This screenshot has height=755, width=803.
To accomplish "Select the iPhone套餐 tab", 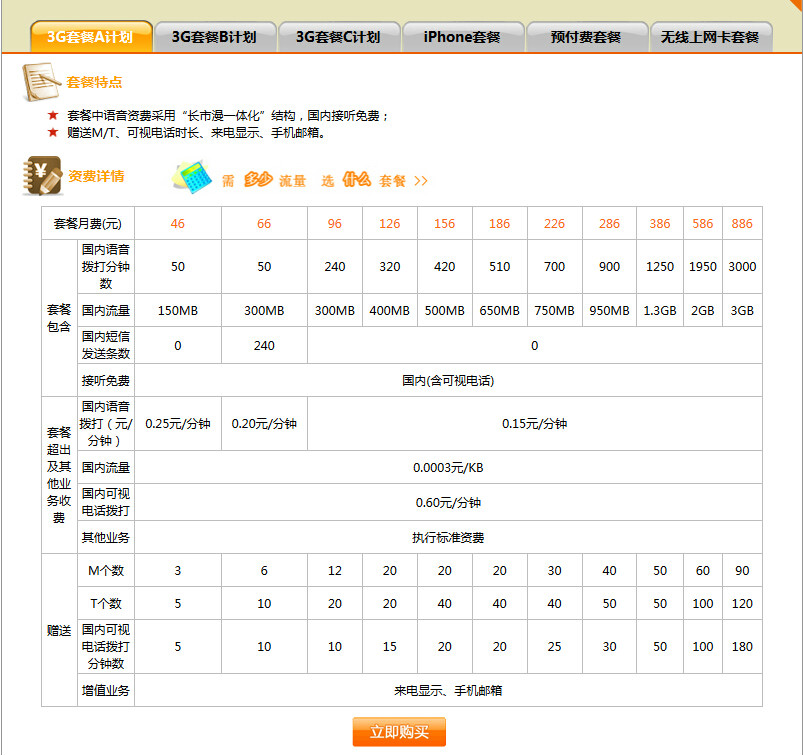I will pyautogui.click(x=462, y=35).
